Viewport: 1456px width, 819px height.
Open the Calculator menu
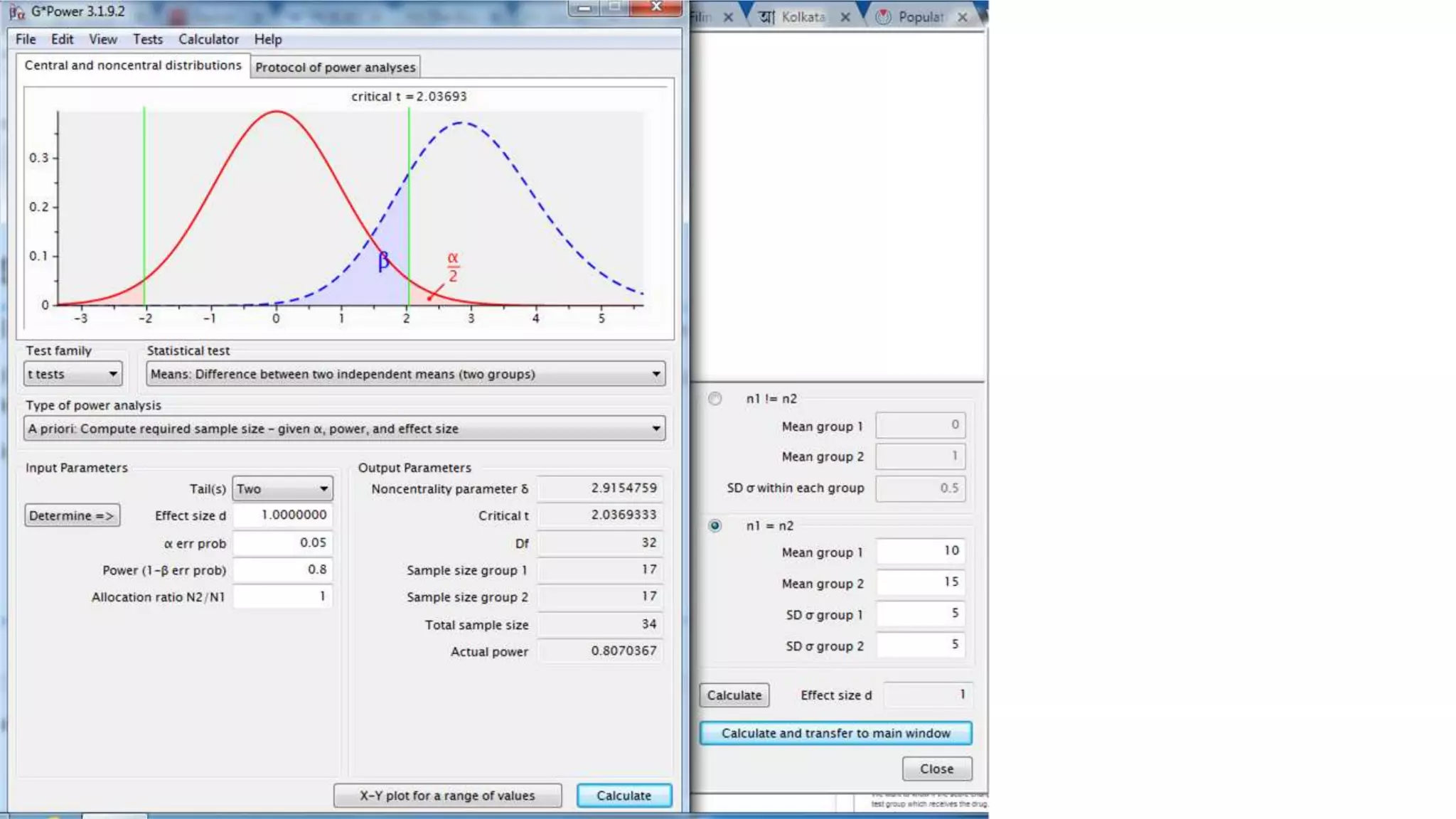pos(208,40)
